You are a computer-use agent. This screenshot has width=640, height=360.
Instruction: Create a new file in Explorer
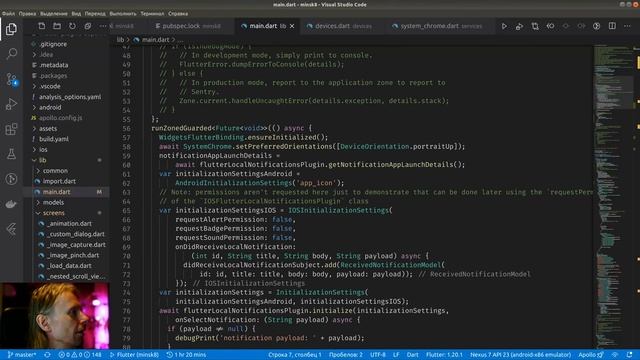(x=42, y=26)
